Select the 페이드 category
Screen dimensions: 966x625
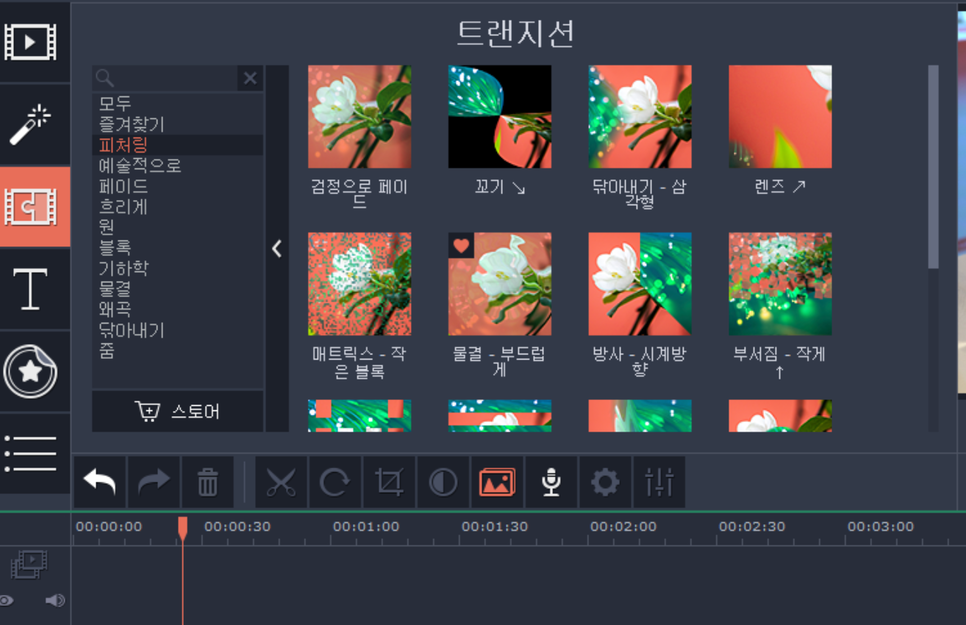(x=177, y=186)
